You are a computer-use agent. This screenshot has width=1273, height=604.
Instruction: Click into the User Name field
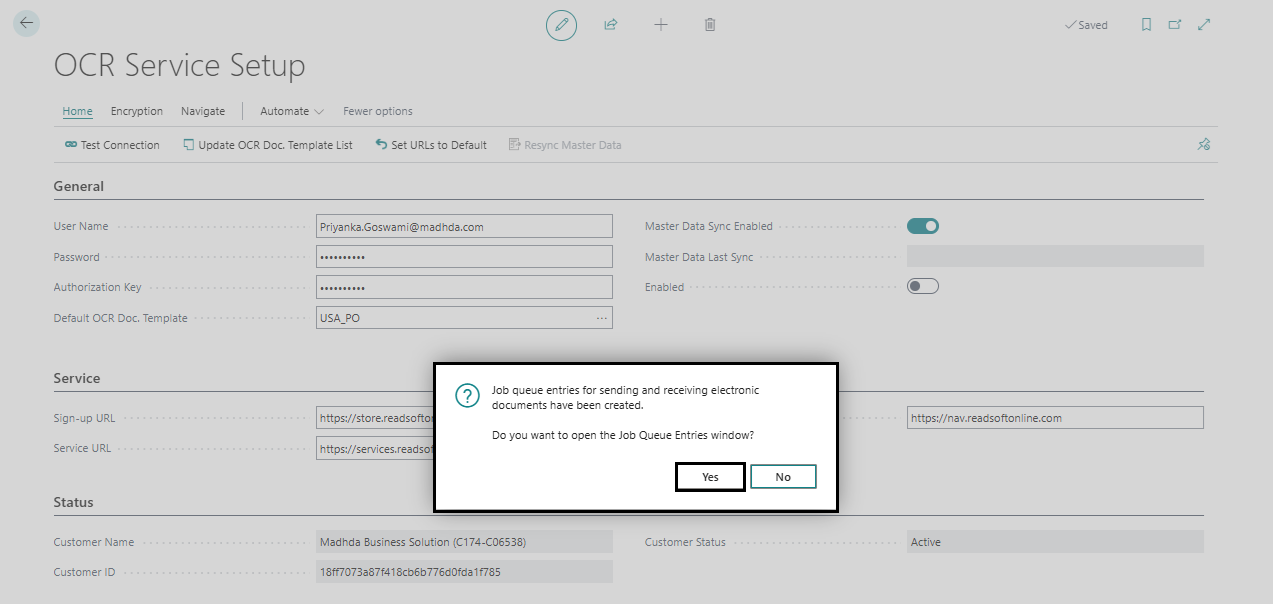464,227
